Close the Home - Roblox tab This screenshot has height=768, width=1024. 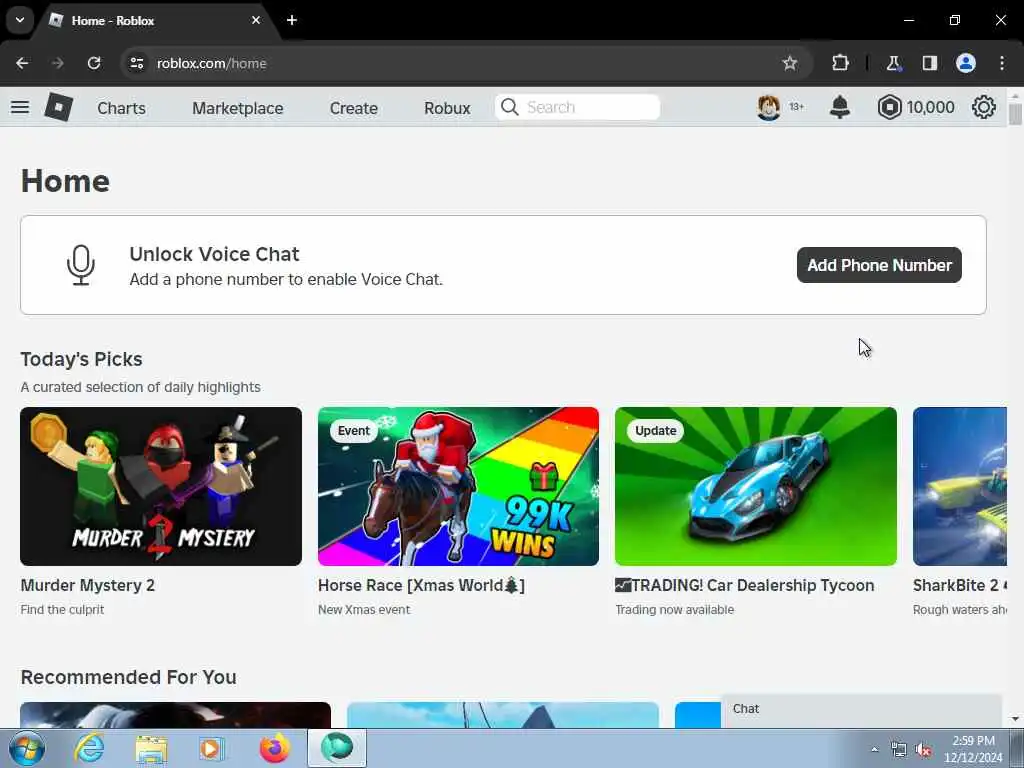click(256, 20)
